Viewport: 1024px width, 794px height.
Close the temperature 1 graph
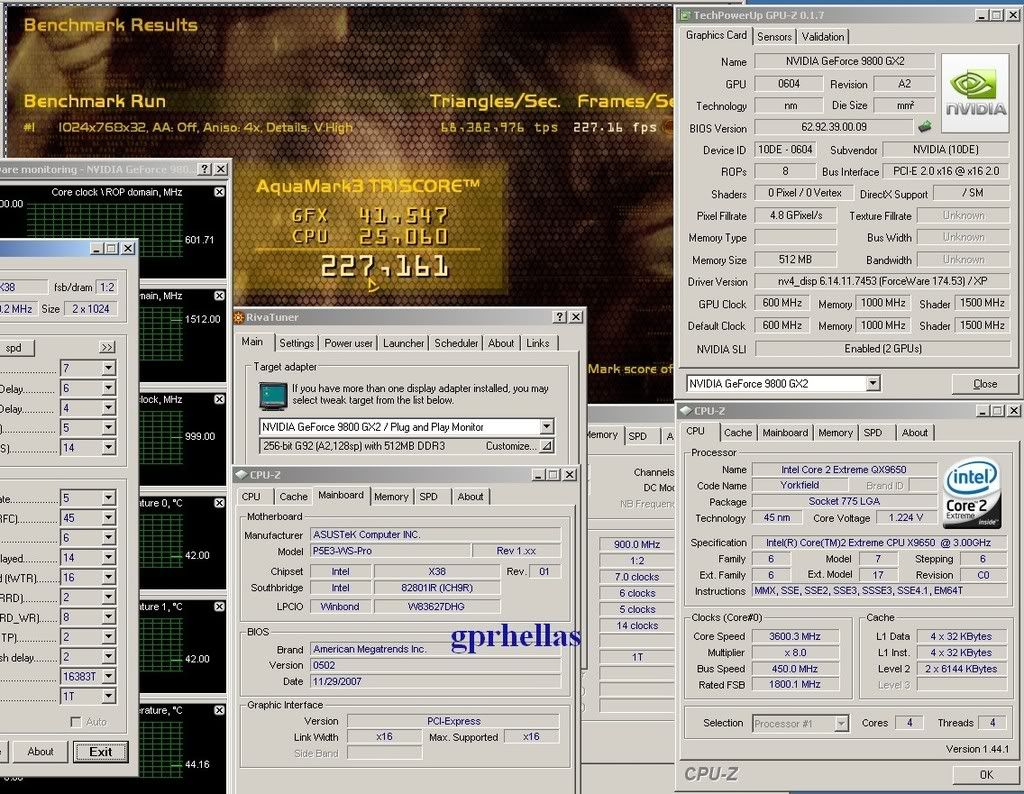[x=219, y=607]
